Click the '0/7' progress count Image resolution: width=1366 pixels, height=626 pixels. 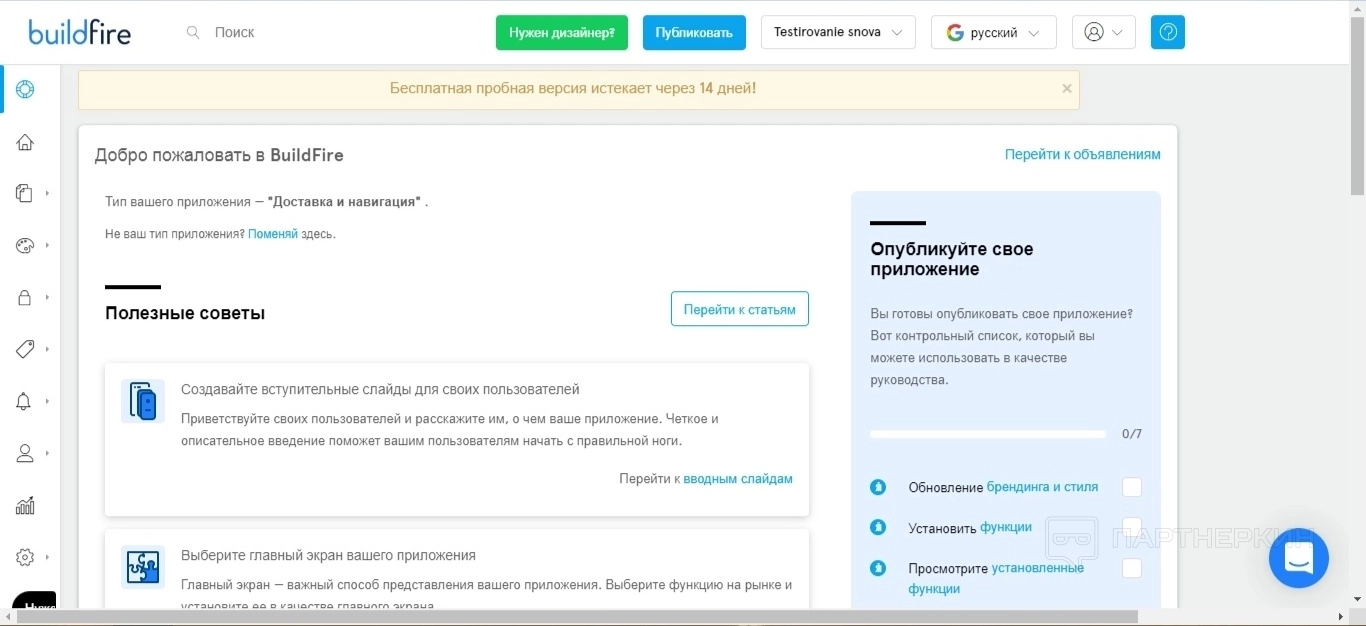point(1132,434)
